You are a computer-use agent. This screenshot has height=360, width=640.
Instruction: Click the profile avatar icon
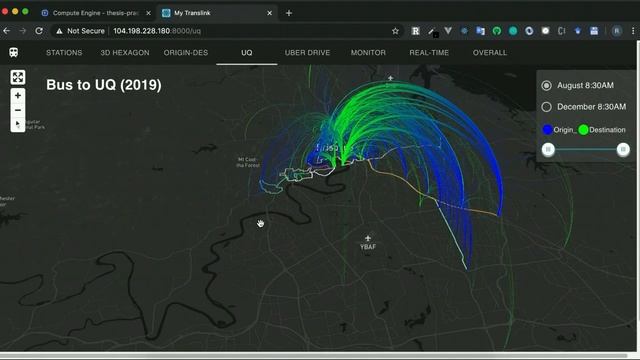[617, 31]
